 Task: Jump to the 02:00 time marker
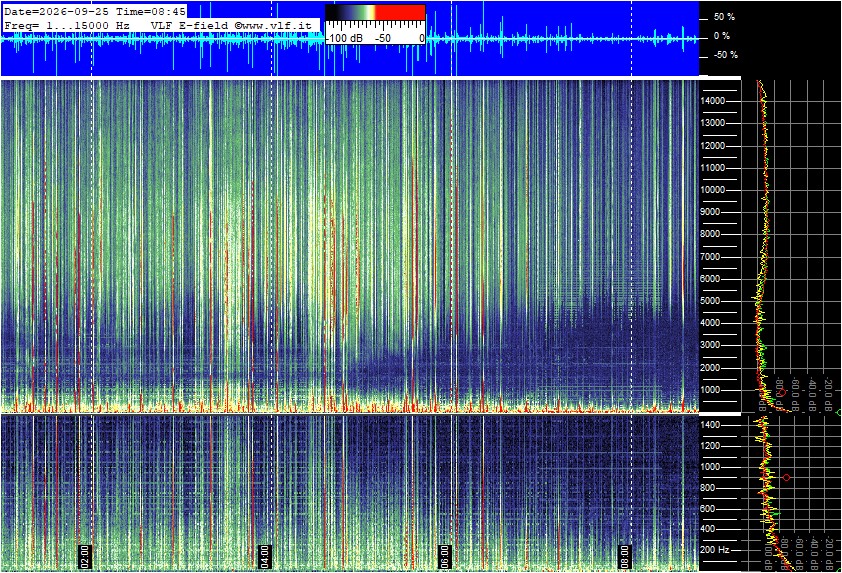[84, 556]
